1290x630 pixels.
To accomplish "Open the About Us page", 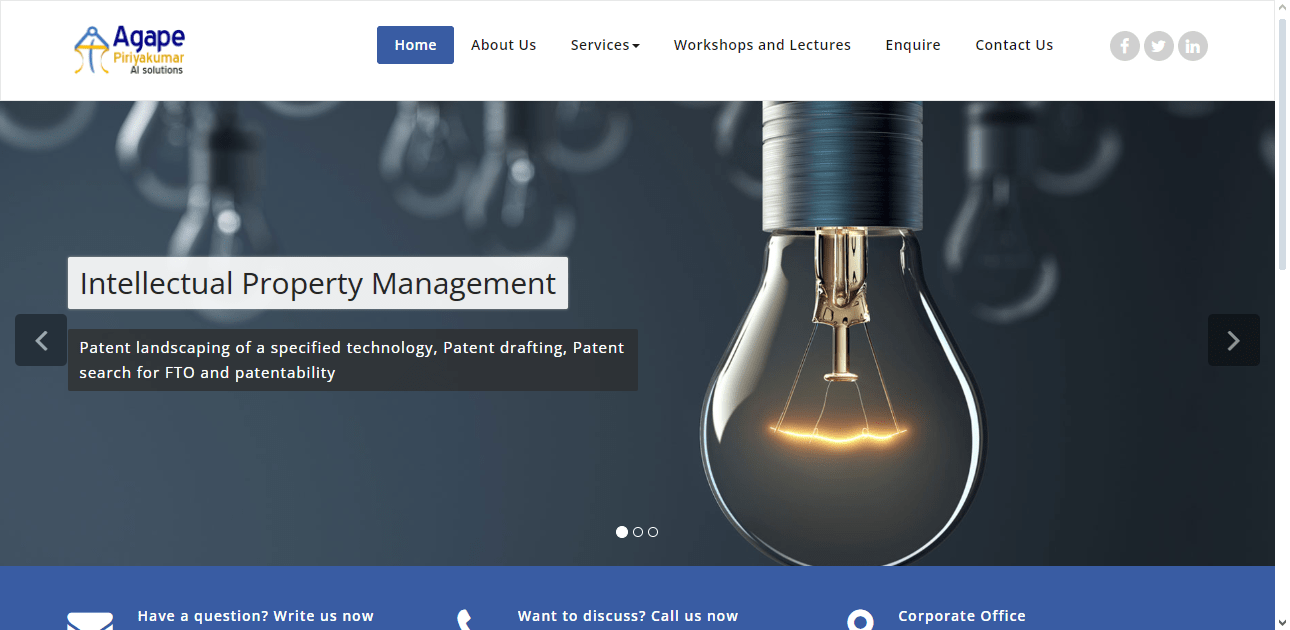I will 503,45.
